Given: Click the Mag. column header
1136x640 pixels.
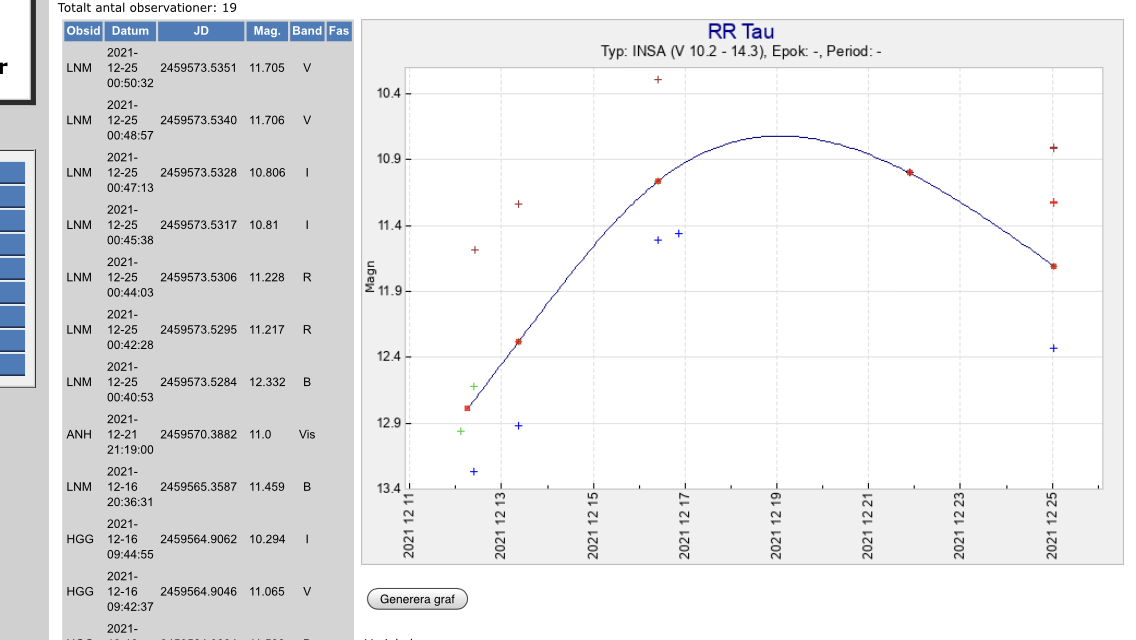Looking at the screenshot, I should pyautogui.click(x=267, y=31).
